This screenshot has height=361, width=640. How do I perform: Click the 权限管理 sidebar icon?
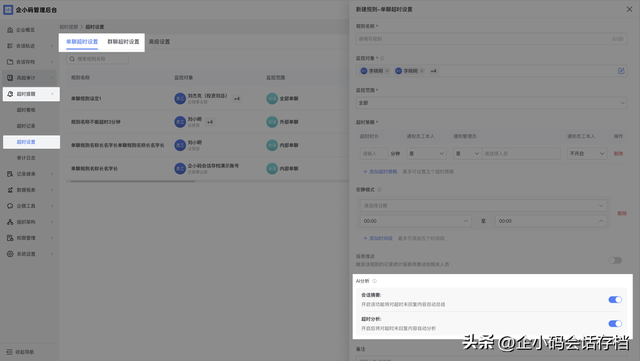(10, 238)
